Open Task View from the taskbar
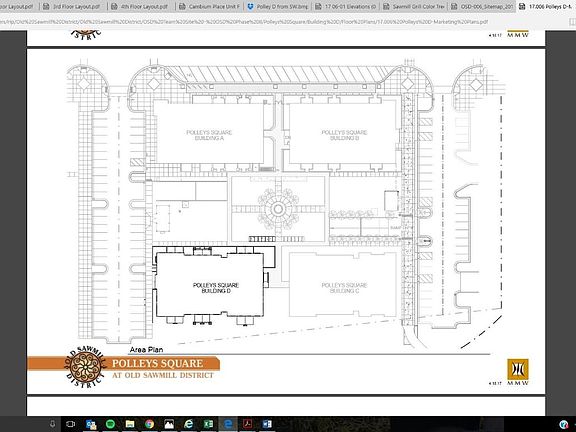Screen dimensions: 576x432 click(x=71, y=424)
